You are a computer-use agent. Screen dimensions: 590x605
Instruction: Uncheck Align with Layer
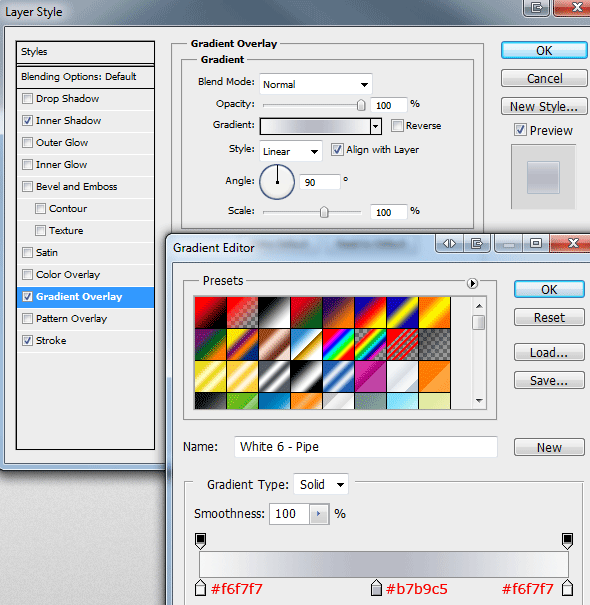click(337, 150)
